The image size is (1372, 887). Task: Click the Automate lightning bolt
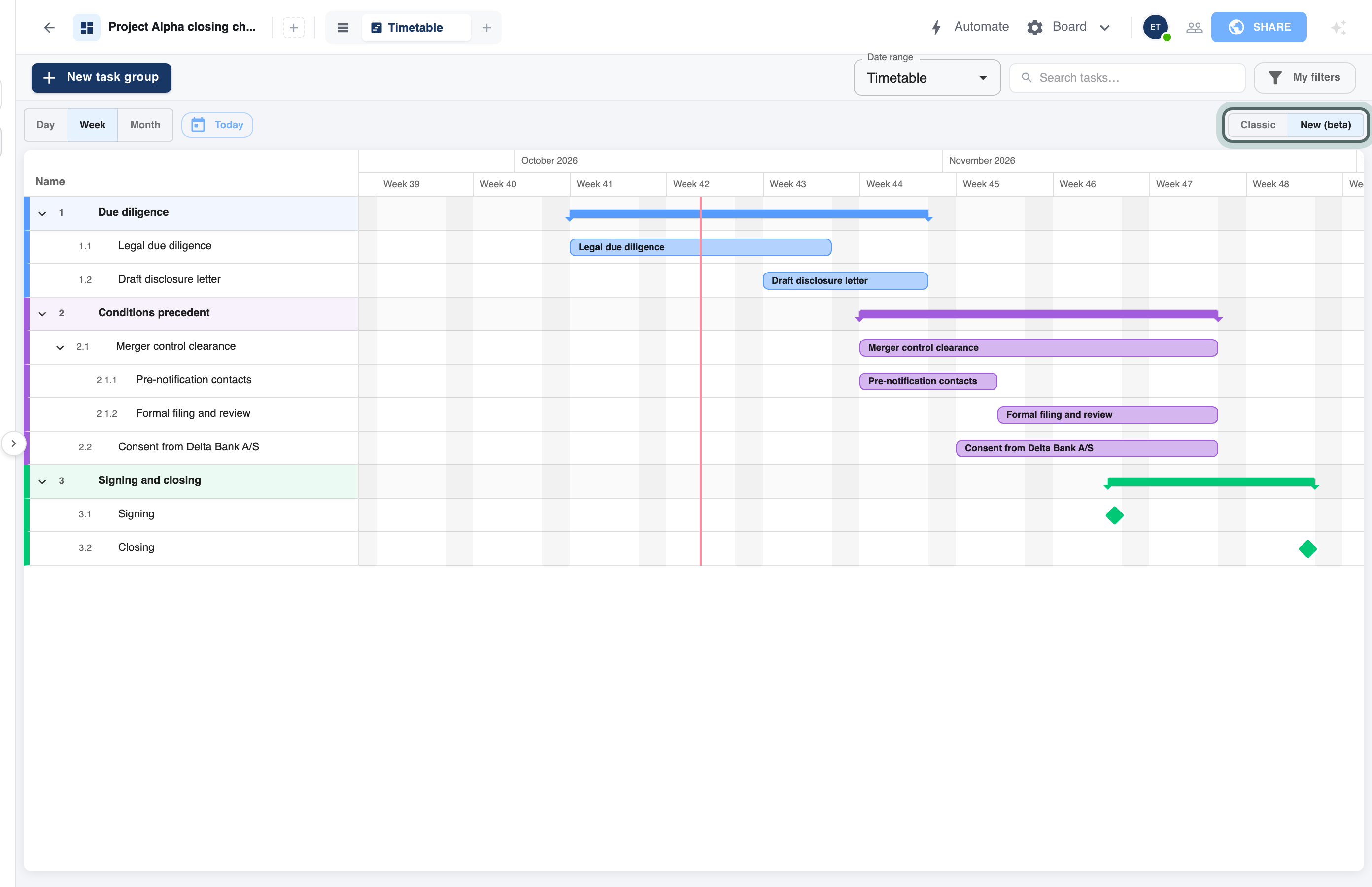point(936,27)
